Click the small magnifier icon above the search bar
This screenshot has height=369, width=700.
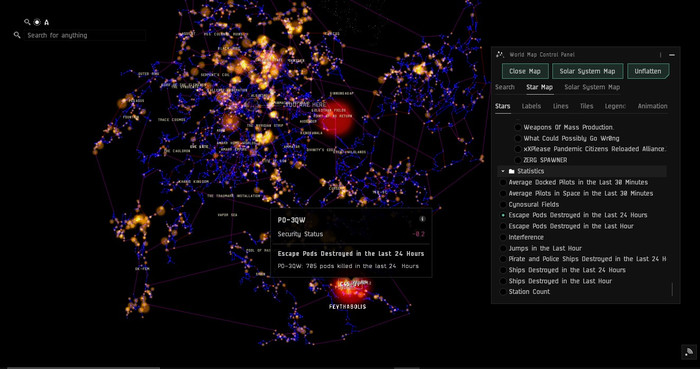point(27,22)
